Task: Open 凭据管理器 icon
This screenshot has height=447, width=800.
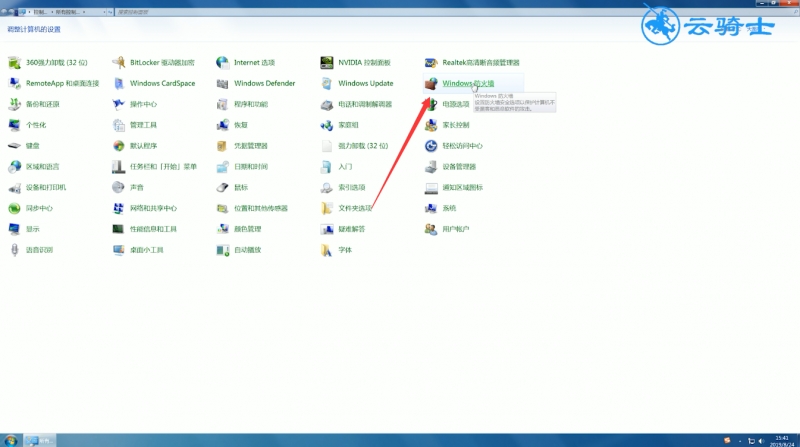Action: [222, 146]
